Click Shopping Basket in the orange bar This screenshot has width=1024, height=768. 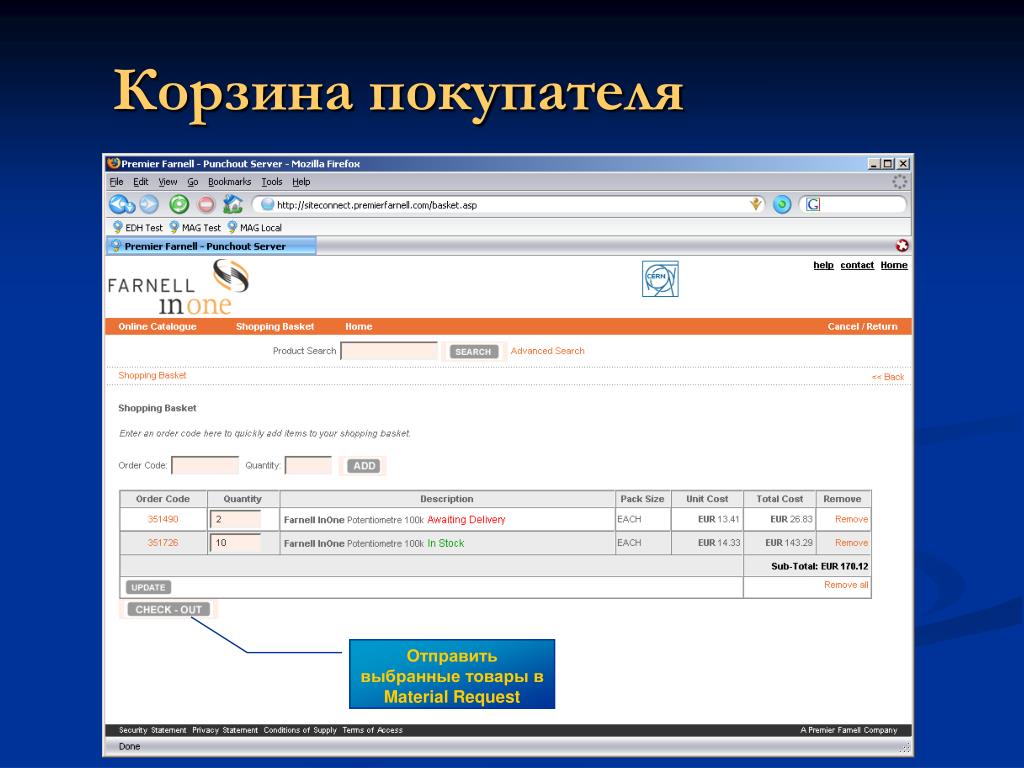tap(275, 327)
